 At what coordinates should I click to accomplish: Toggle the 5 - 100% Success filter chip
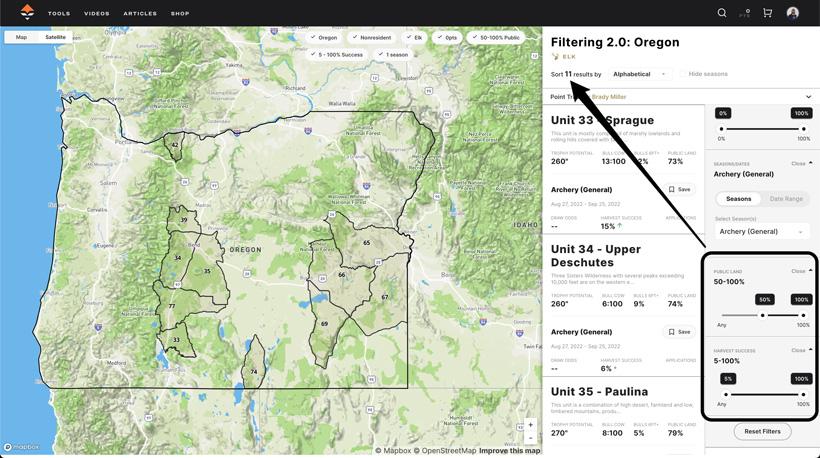pos(336,54)
